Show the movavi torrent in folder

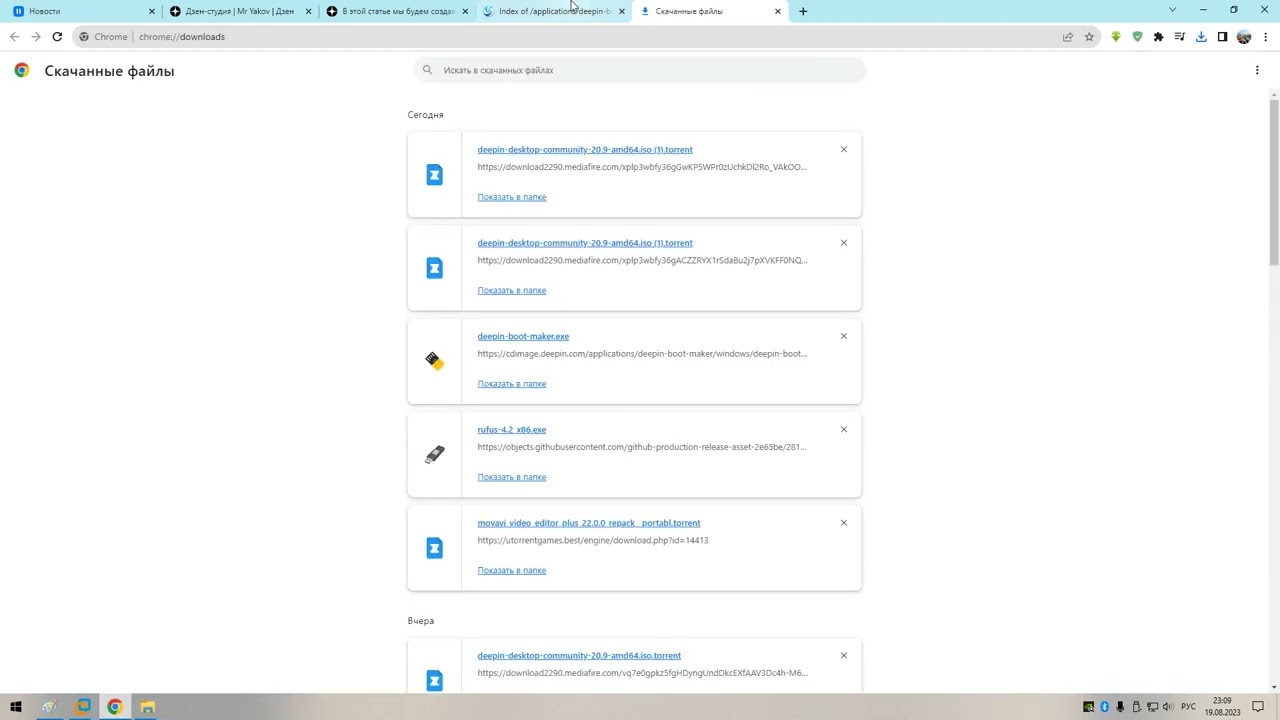(x=512, y=570)
